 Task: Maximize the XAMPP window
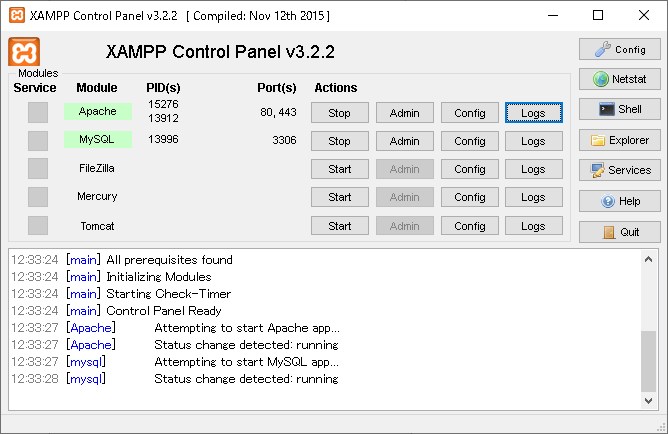598,15
